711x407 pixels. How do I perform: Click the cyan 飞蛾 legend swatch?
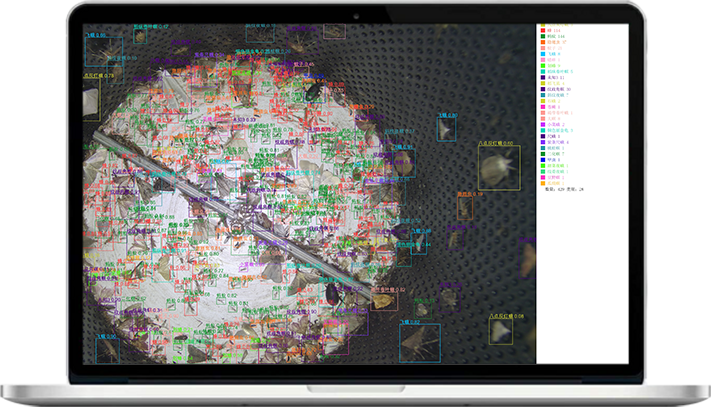(x=541, y=52)
